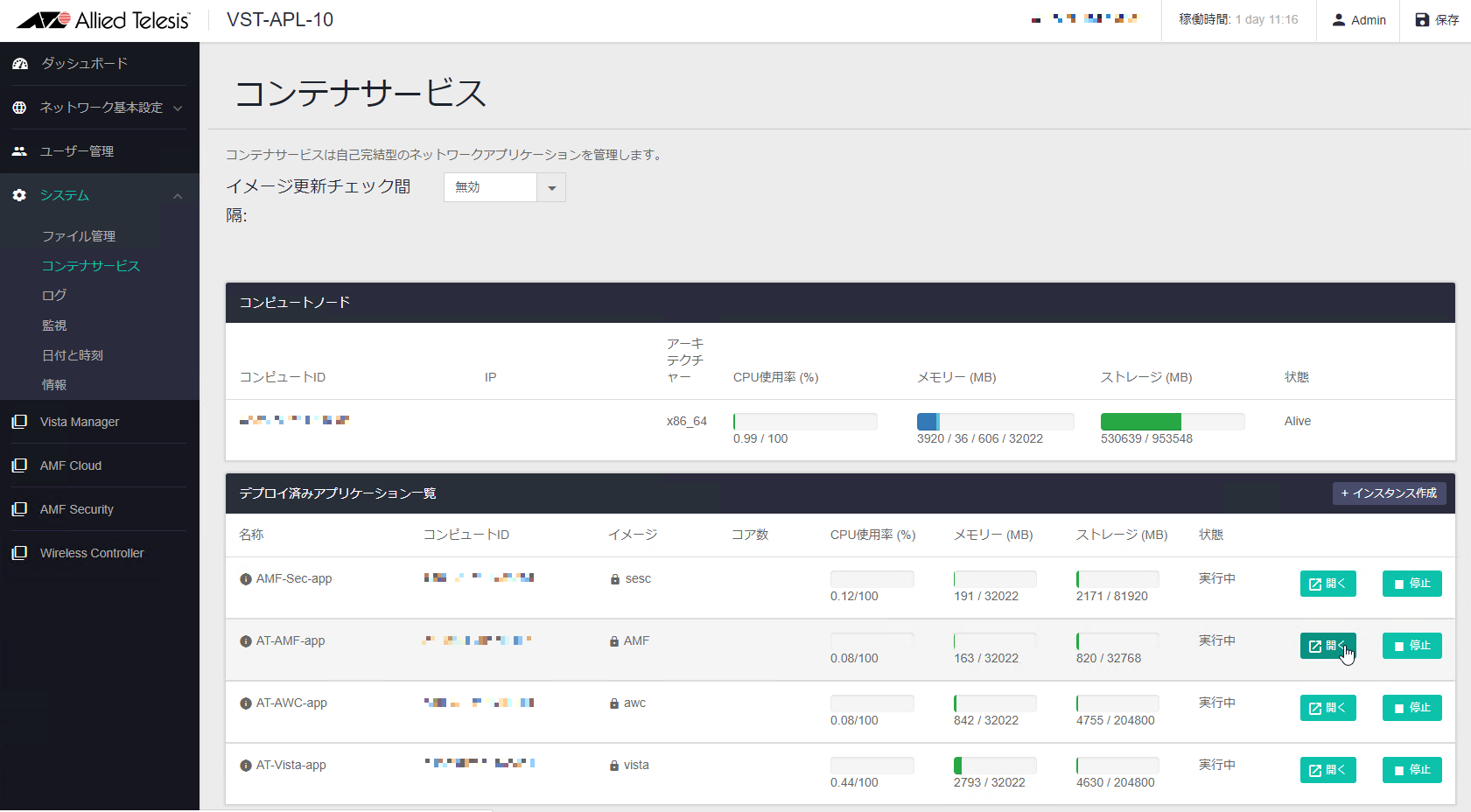Image resolution: width=1471 pixels, height=812 pixels.
Task: Open the AT-Vista-app with 開く button
Action: pyautogui.click(x=1327, y=770)
